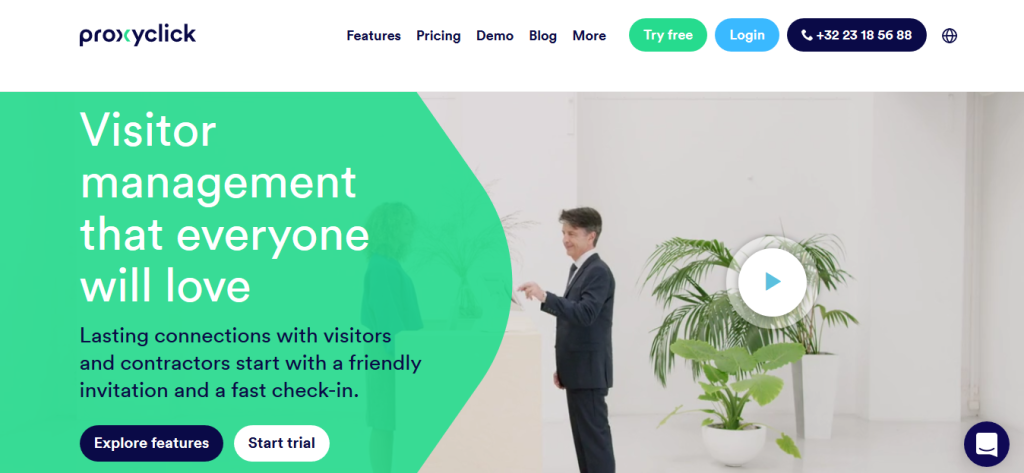
Task: Open the chat widget bubble
Action: (x=987, y=444)
